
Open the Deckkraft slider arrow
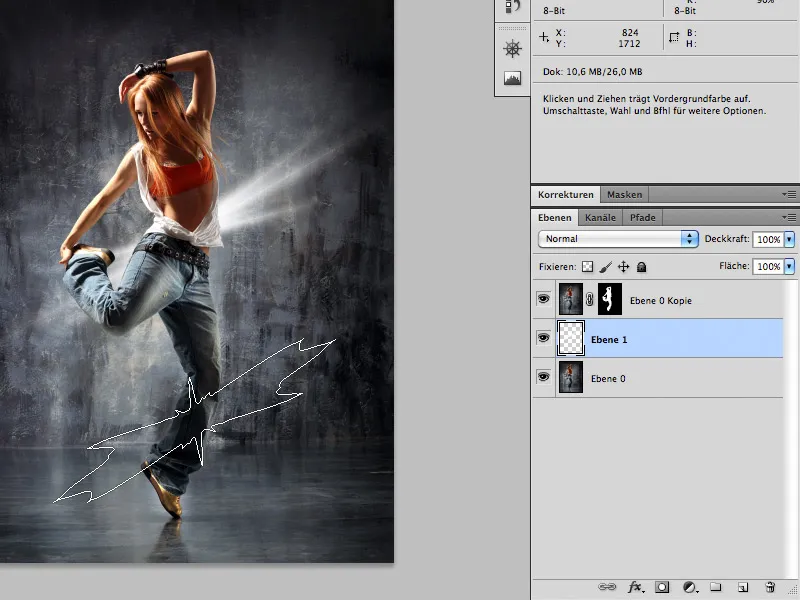click(789, 239)
